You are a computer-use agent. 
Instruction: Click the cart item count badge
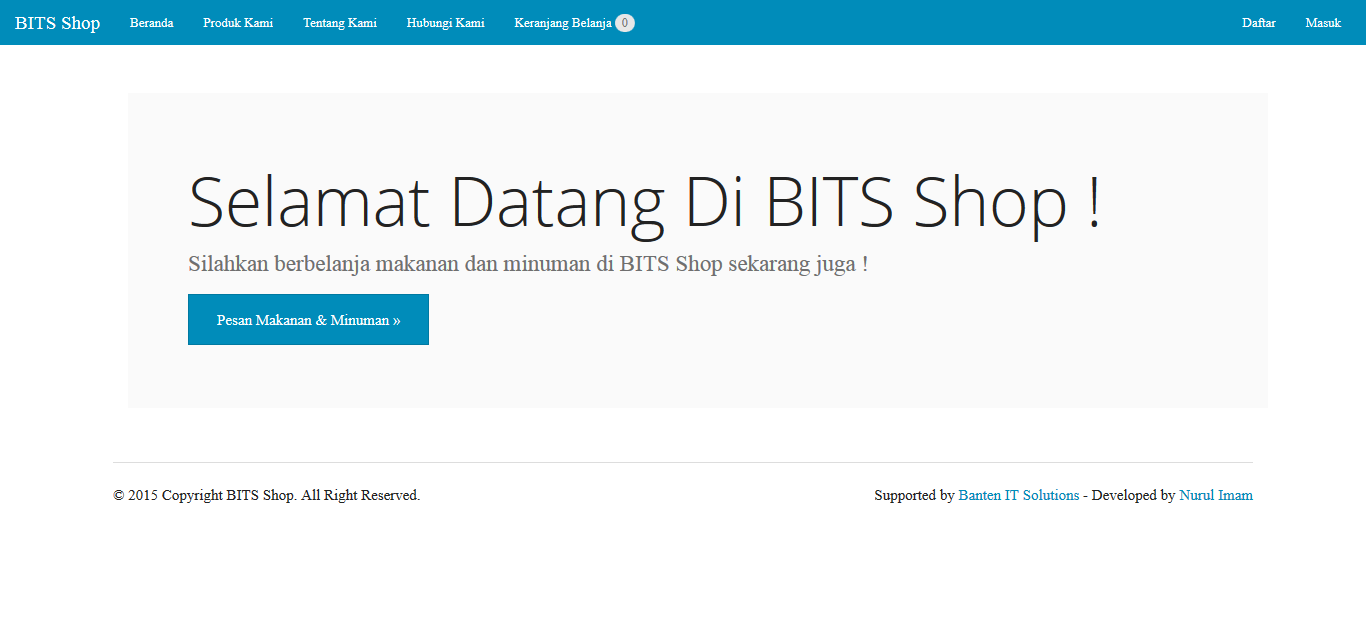625,23
